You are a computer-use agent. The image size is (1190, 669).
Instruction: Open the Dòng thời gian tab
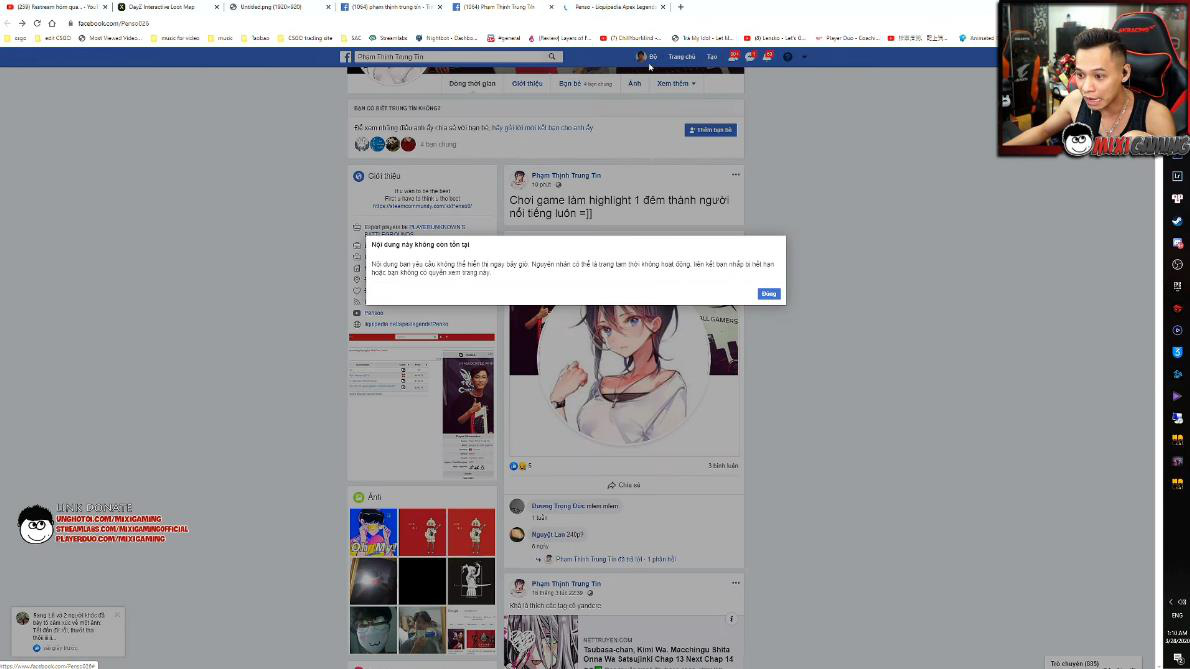point(472,84)
